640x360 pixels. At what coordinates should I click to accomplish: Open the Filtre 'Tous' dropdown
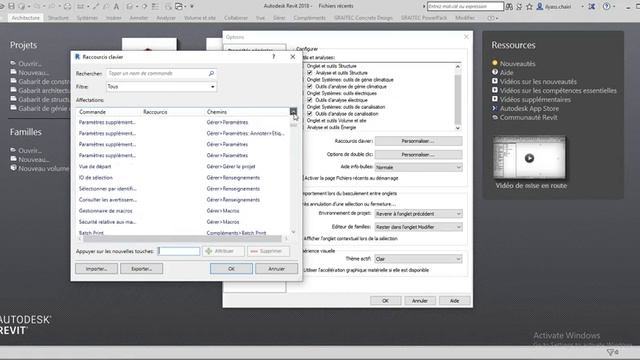click(161, 87)
